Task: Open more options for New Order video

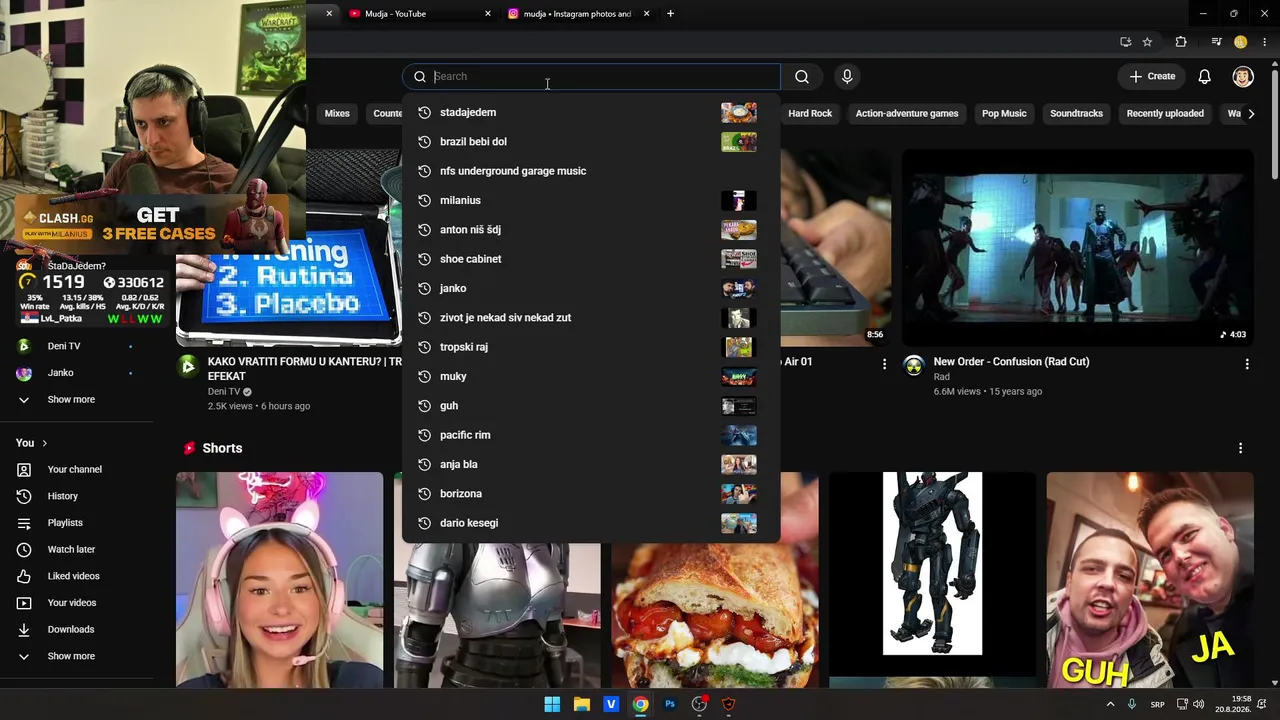Action: tap(1247, 364)
